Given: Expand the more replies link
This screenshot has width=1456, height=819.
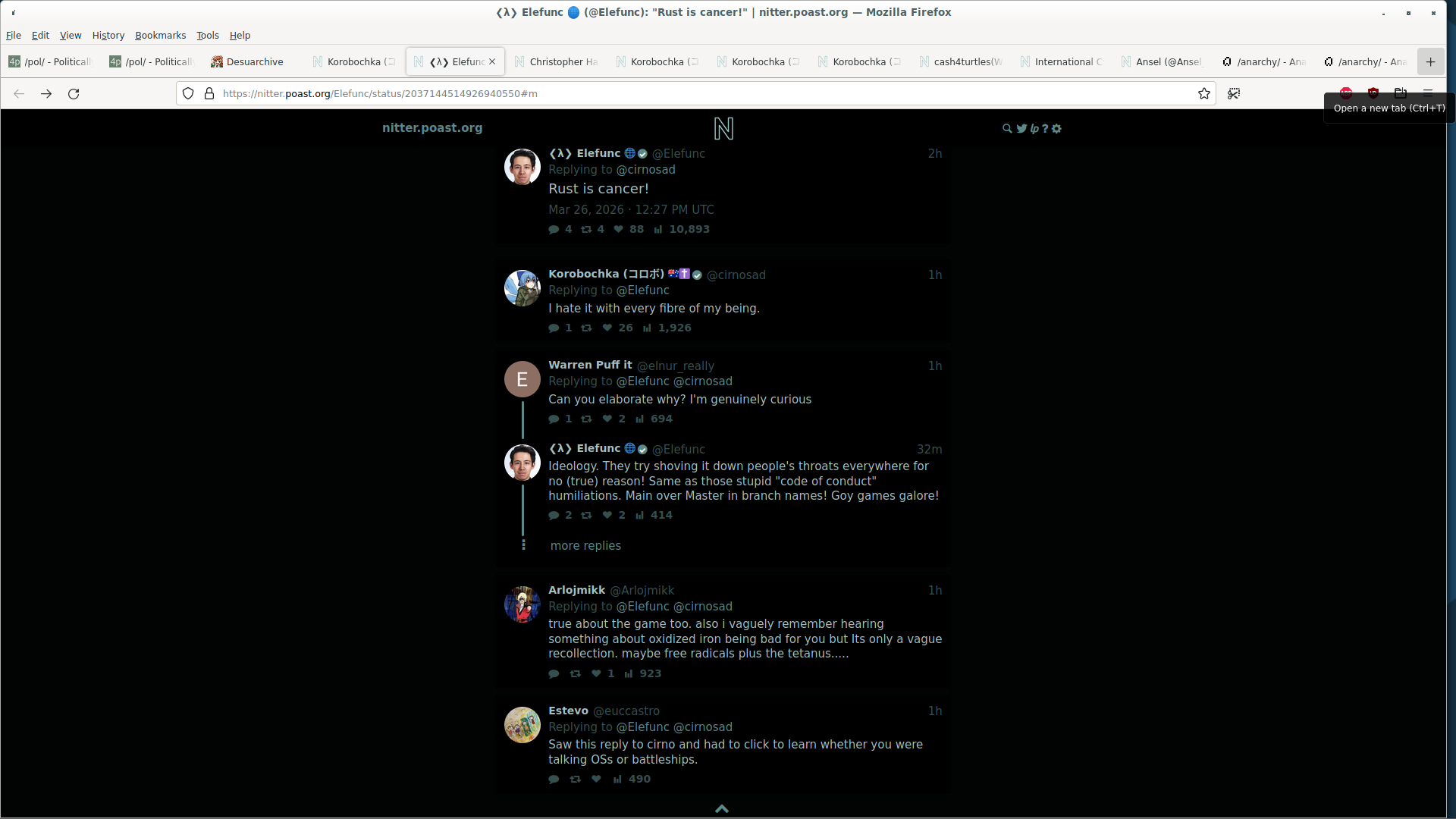Looking at the screenshot, I should click(x=585, y=546).
